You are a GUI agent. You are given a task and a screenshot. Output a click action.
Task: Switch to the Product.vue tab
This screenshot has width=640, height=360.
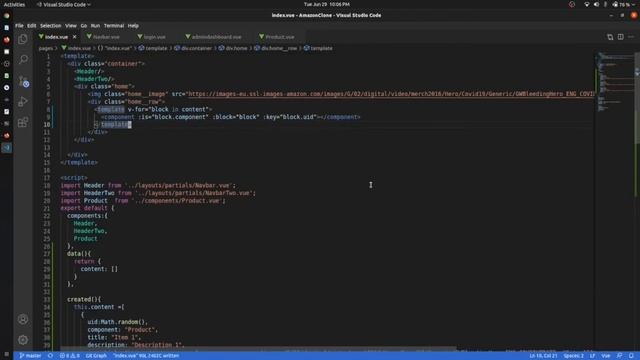(x=280, y=37)
